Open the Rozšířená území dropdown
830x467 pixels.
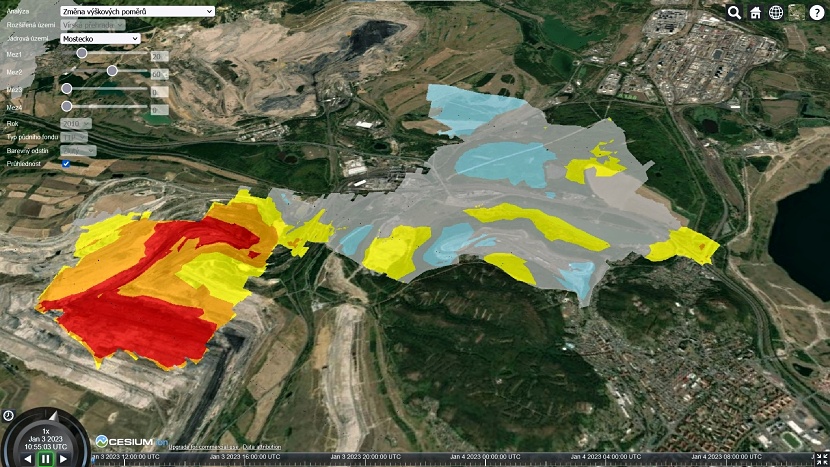click(93, 25)
